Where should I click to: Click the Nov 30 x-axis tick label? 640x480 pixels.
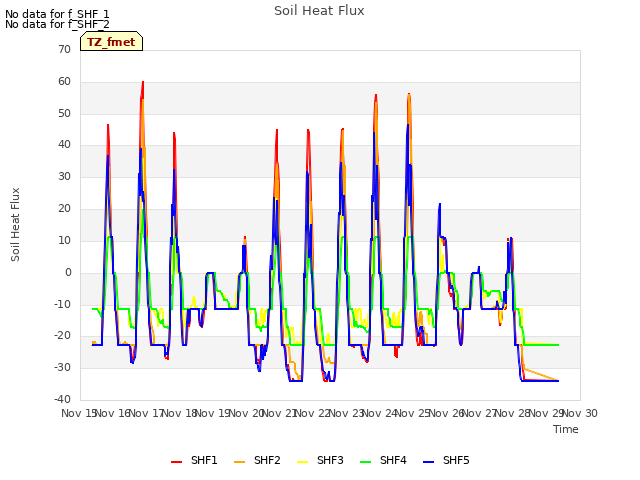(580, 413)
